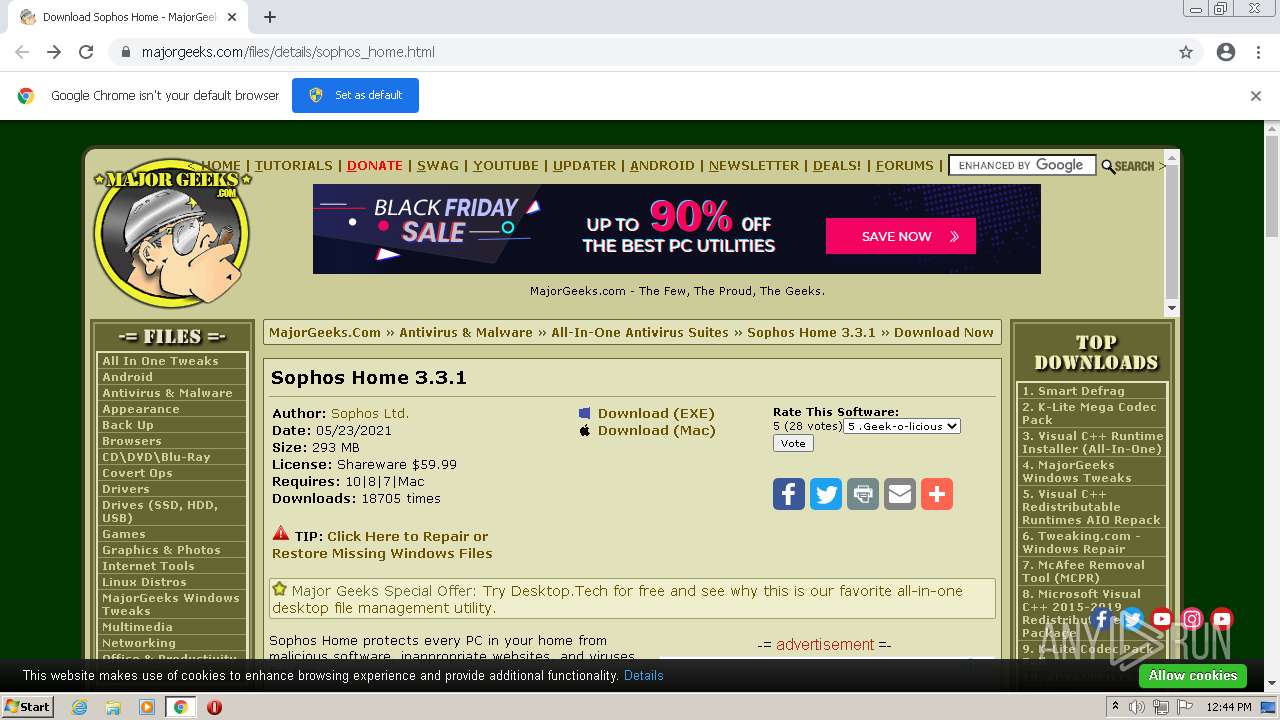
Task: Open cookie Details link
Action: click(x=643, y=675)
